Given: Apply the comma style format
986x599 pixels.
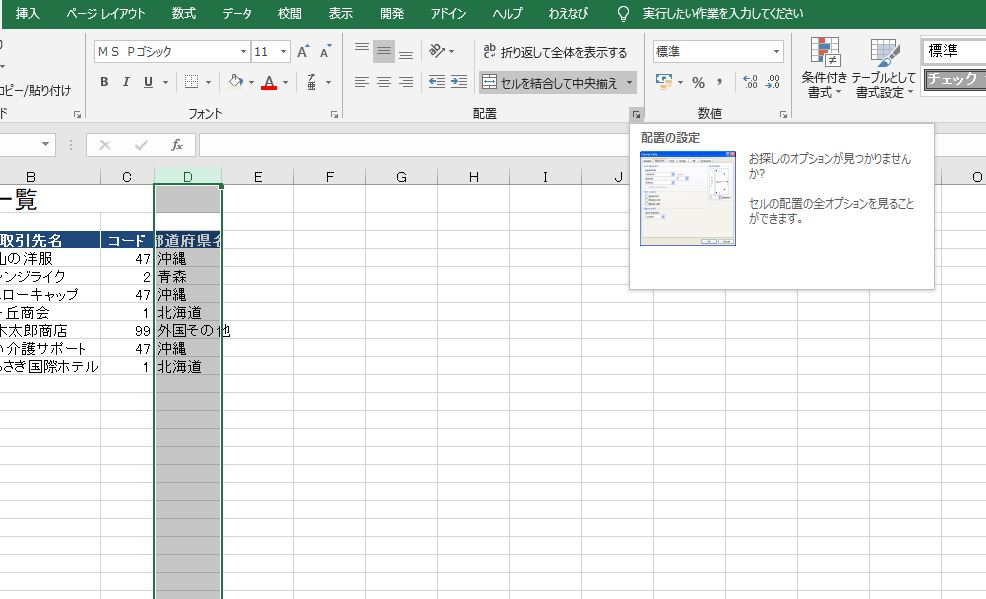Looking at the screenshot, I should click(718, 80).
